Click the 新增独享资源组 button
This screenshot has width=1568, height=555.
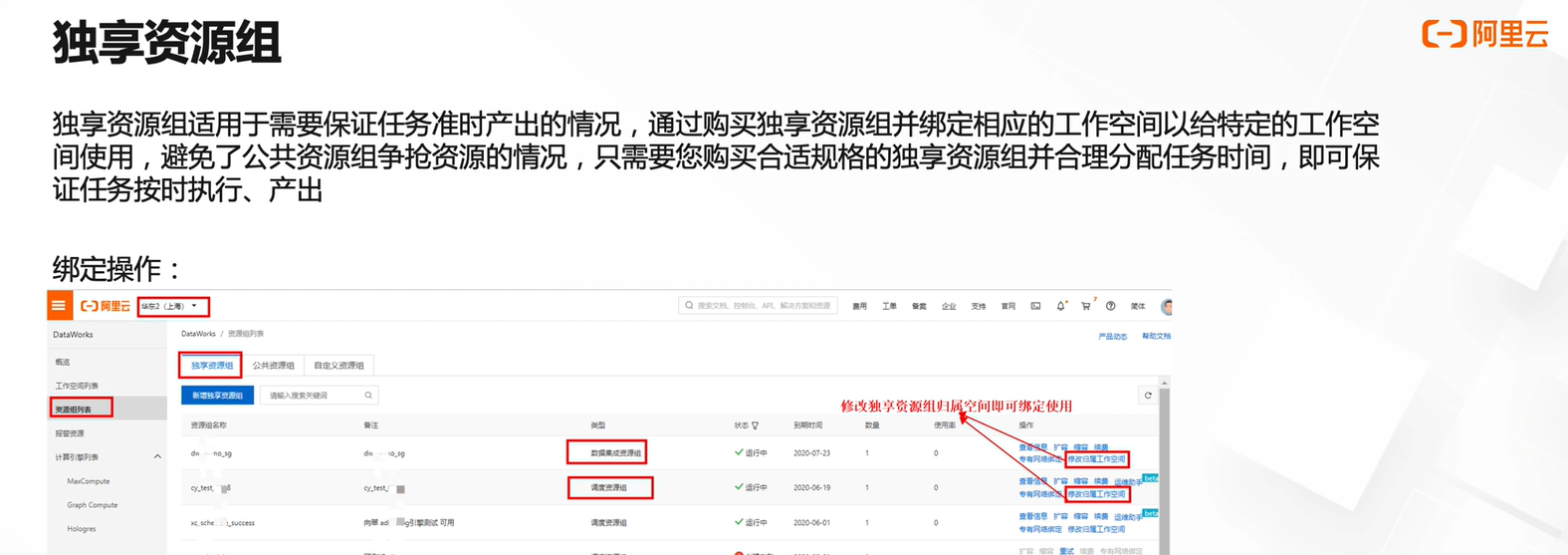[x=217, y=396]
